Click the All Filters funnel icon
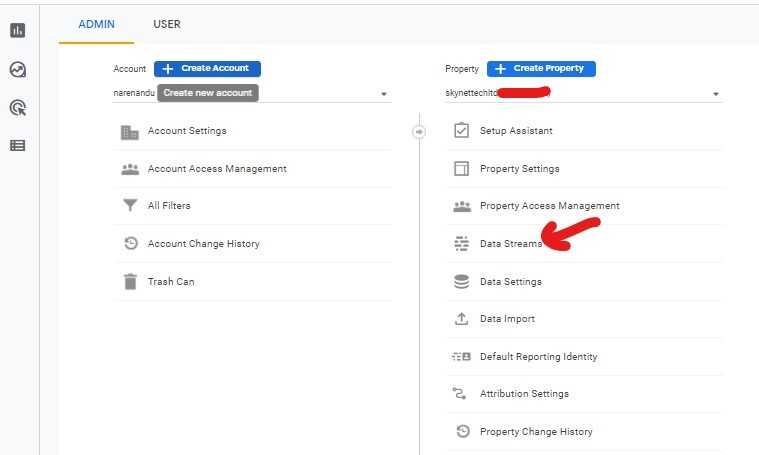This screenshot has height=455, width=759. tap(130, 205)
